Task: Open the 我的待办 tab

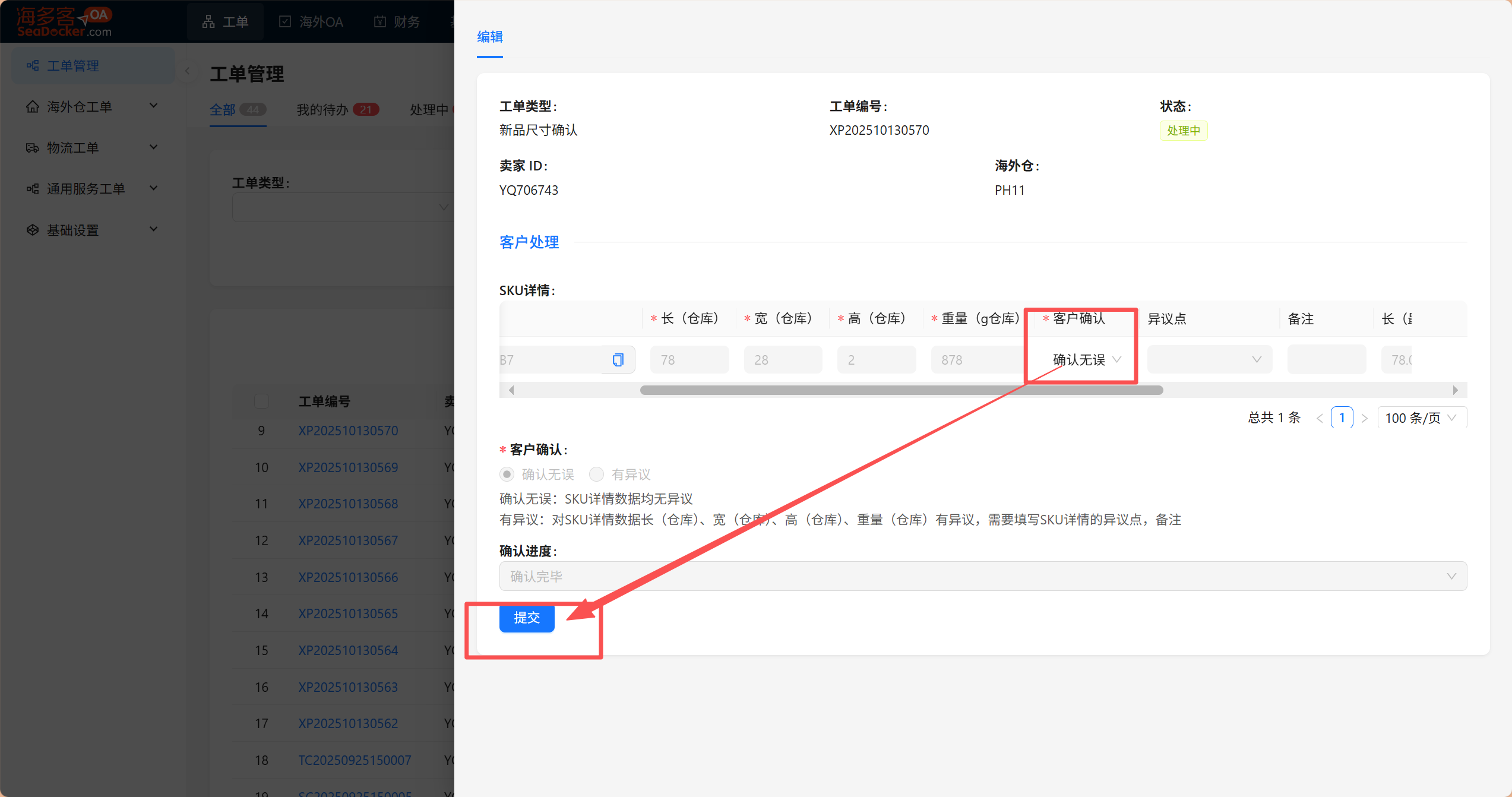Action: tap(322, 110)
